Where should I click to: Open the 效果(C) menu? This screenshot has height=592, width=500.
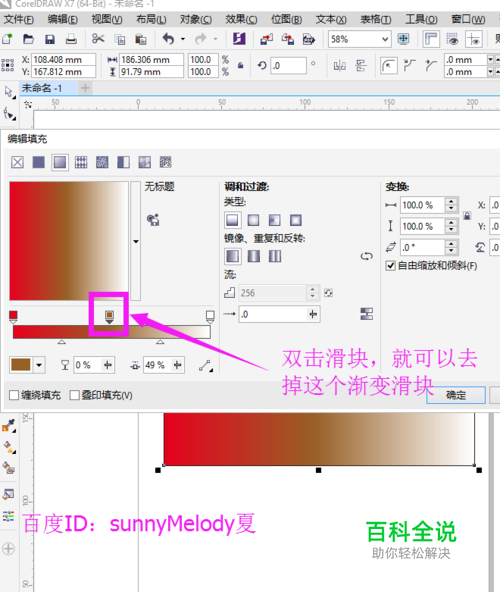241,19
